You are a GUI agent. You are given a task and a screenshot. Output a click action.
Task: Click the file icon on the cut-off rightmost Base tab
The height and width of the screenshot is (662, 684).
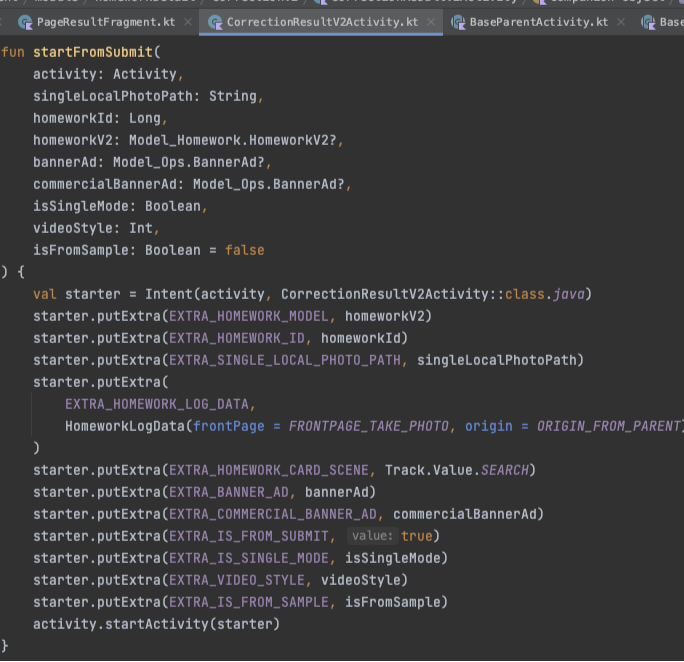tap(648, 22)
